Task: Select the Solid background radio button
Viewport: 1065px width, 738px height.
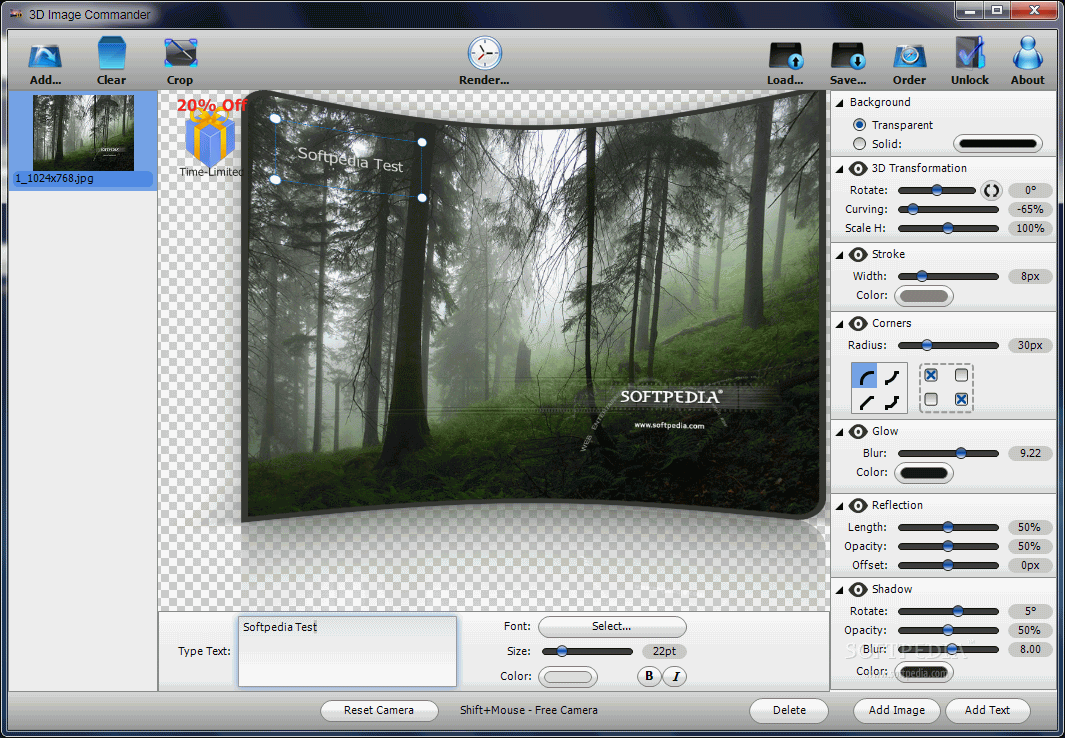Action: [x=859, y=144]
